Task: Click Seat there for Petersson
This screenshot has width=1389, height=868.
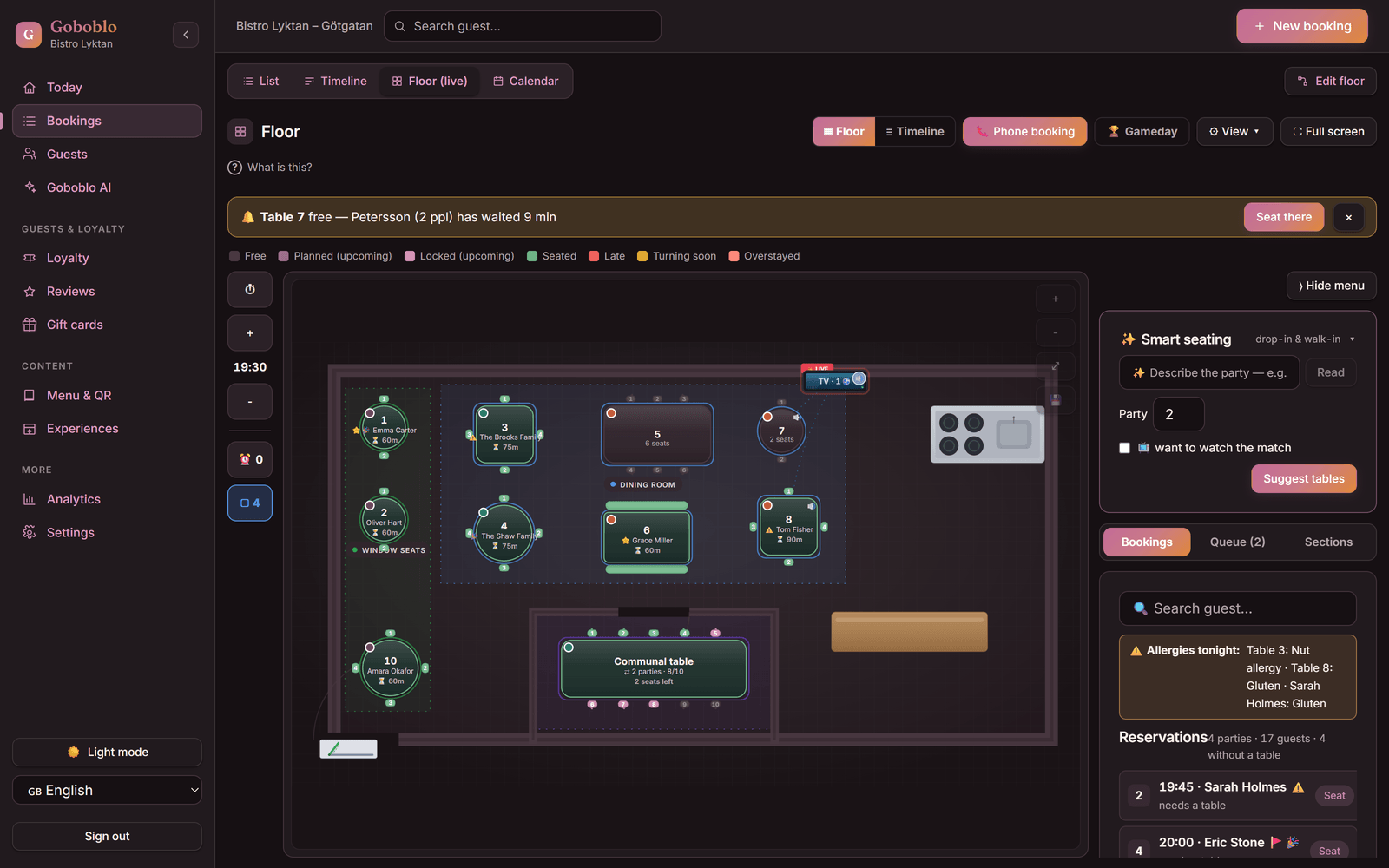Action: [1284, 217]
